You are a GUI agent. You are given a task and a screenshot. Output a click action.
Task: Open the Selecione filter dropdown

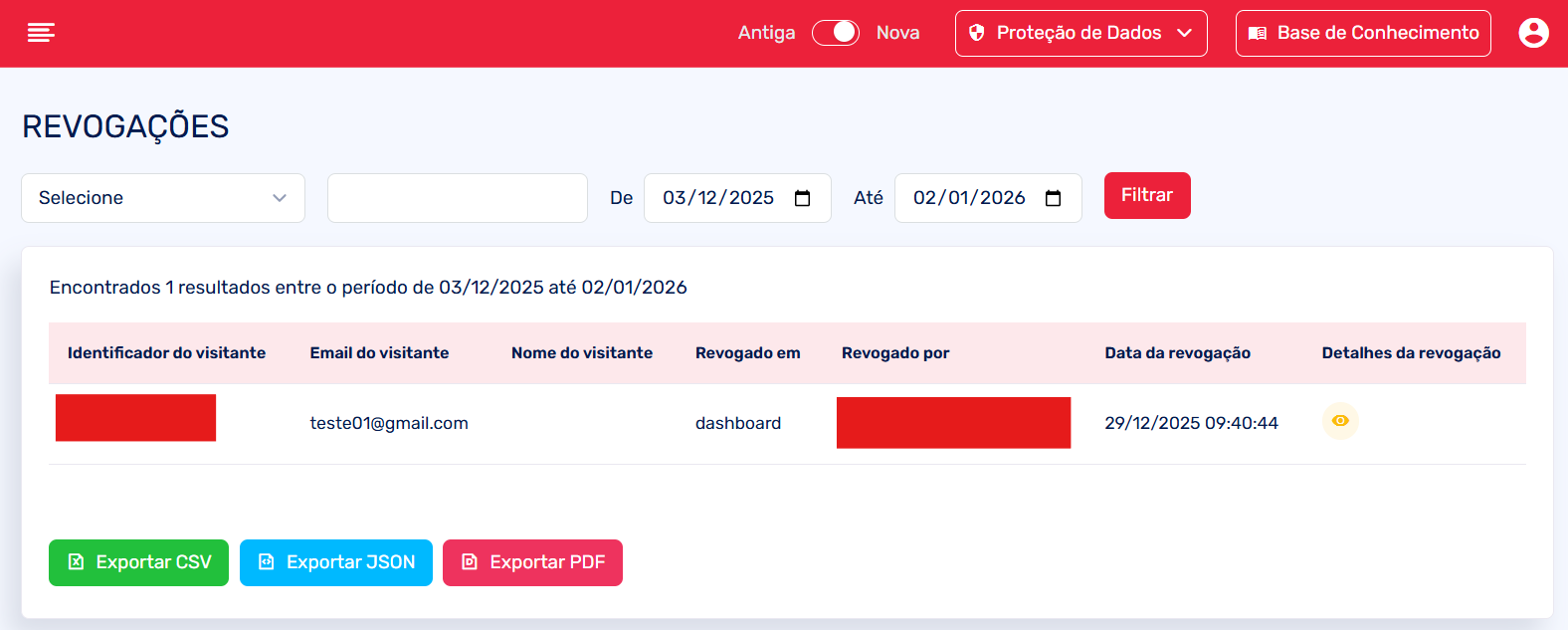click(x=163, y=198)
